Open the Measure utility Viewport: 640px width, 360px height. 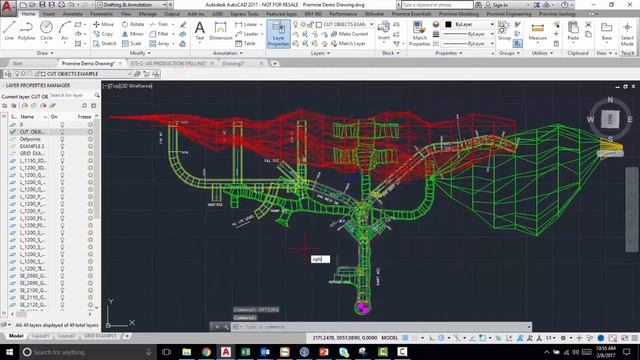538,31
